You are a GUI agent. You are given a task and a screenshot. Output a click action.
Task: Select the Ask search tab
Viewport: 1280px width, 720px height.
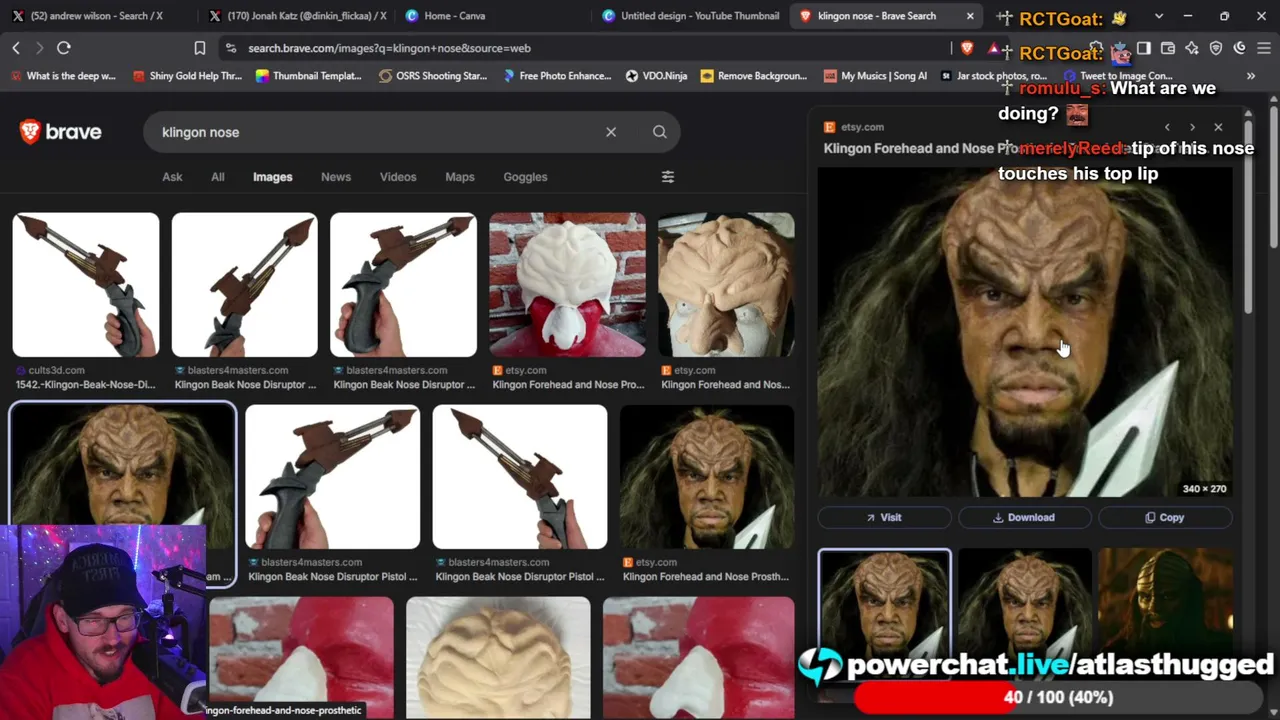[172, 177]
